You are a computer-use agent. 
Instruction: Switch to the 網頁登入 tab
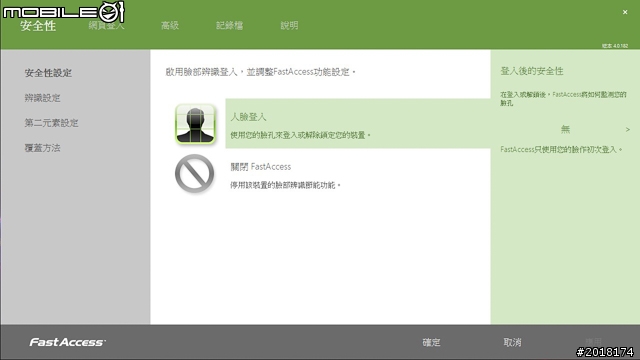pos(106,25)
